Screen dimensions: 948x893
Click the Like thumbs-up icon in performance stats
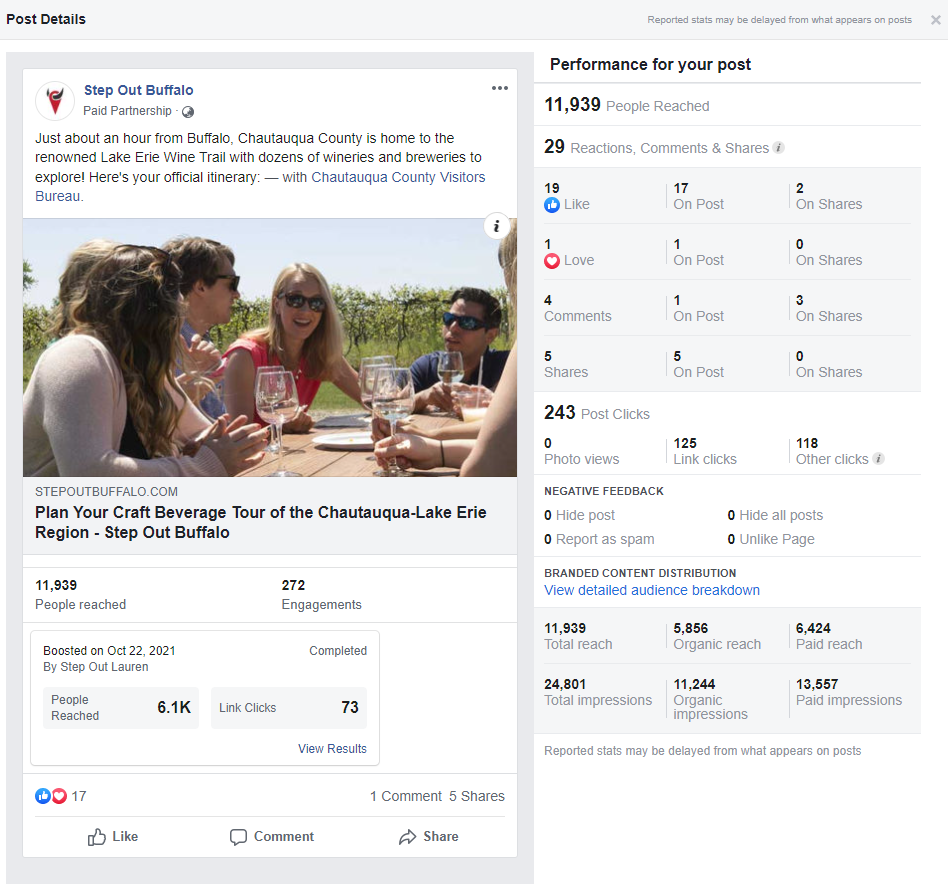click(552, 205)
